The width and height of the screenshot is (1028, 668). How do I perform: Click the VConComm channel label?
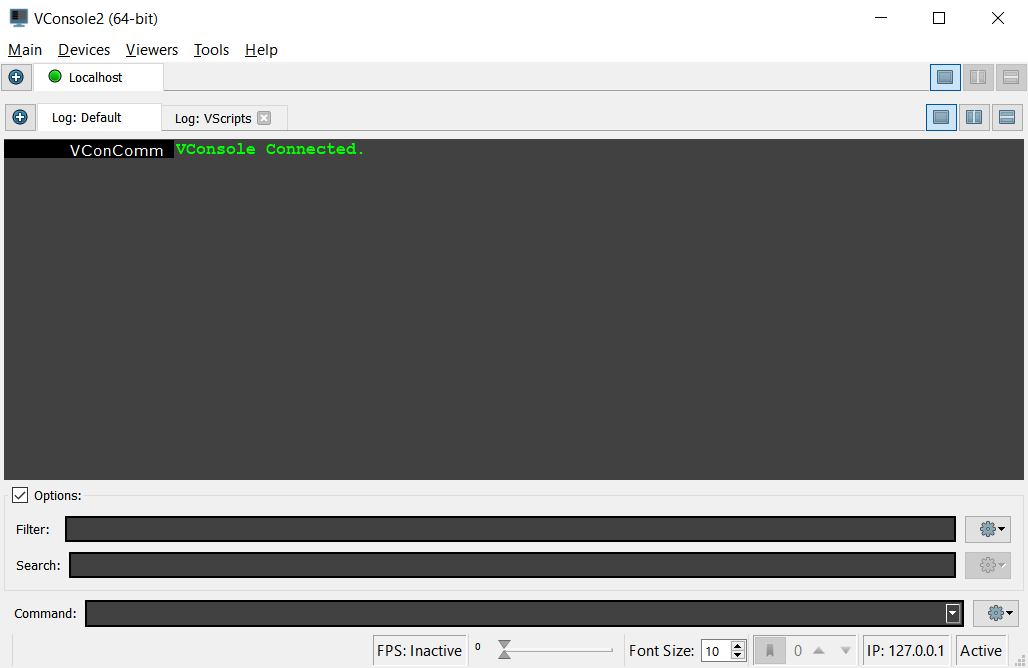coord(116,150)
